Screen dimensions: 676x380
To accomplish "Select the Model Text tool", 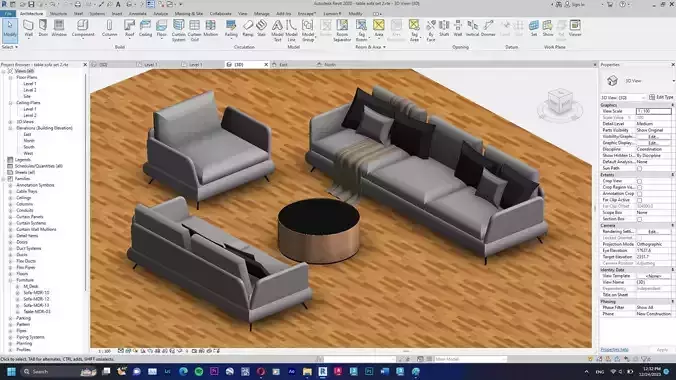I will pyautogui.click(x=277, y=31).
